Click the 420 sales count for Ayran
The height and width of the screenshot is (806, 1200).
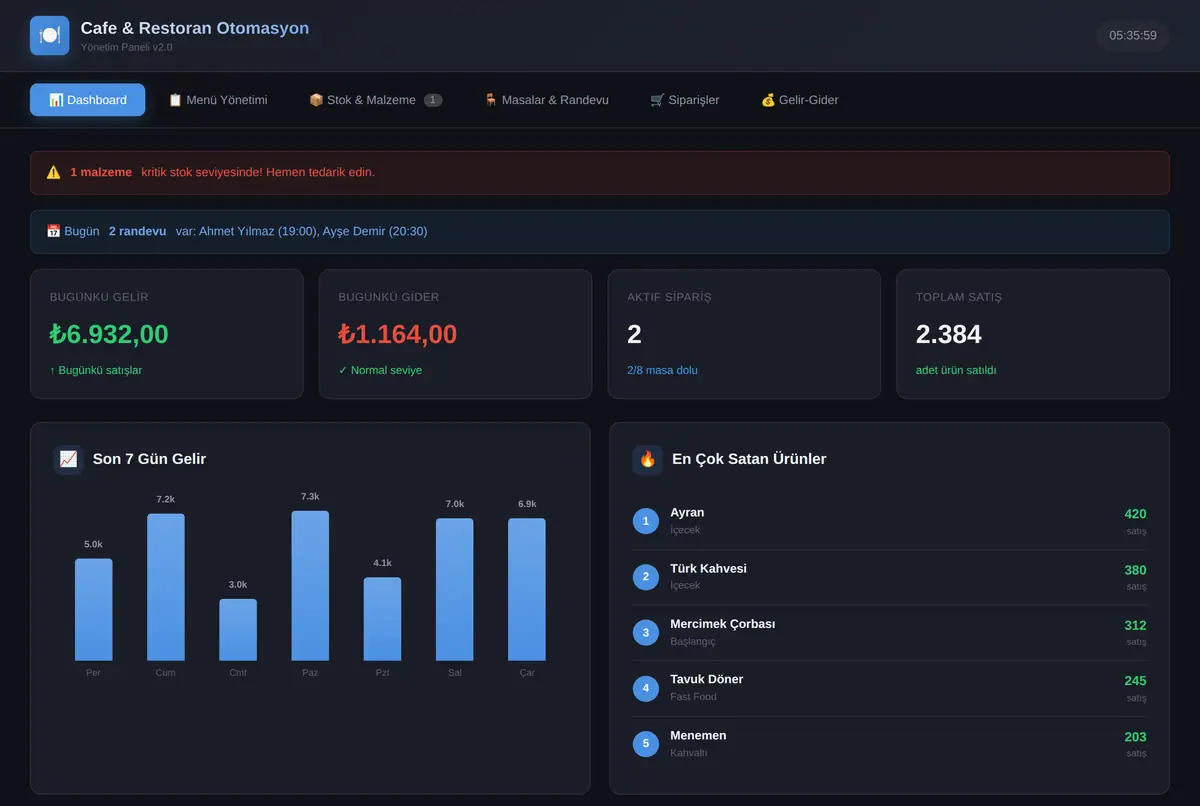tap(1135, 514)
